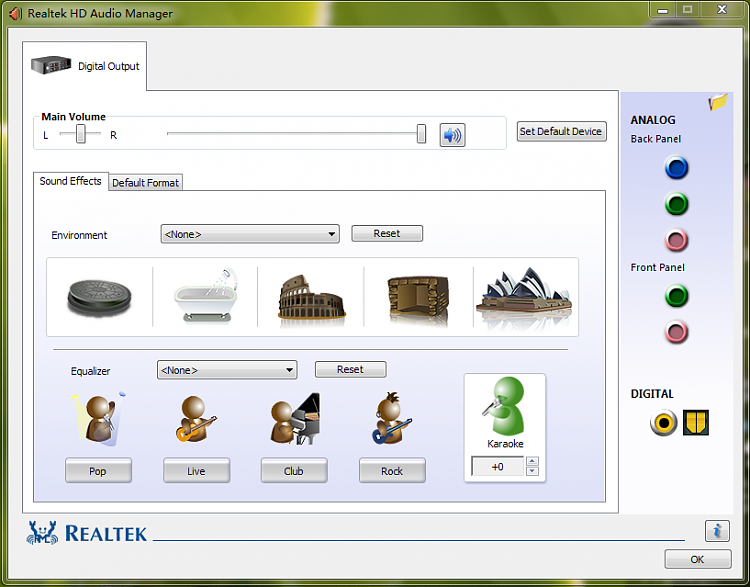The image size is (750, 587).
Task: Click the Realtek crab logo
Action: pos(42,533)
